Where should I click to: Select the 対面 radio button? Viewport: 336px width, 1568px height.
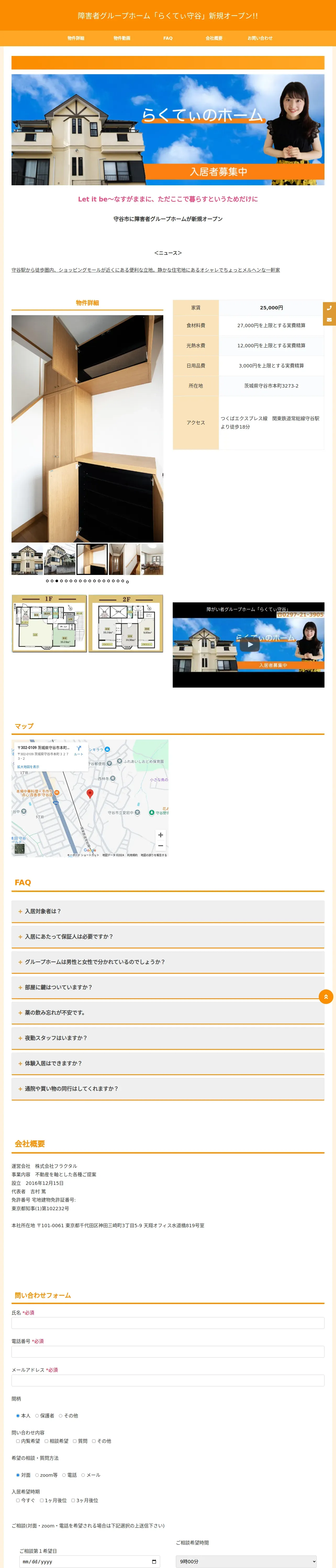pyautogui.click(x=18, y=1475)
